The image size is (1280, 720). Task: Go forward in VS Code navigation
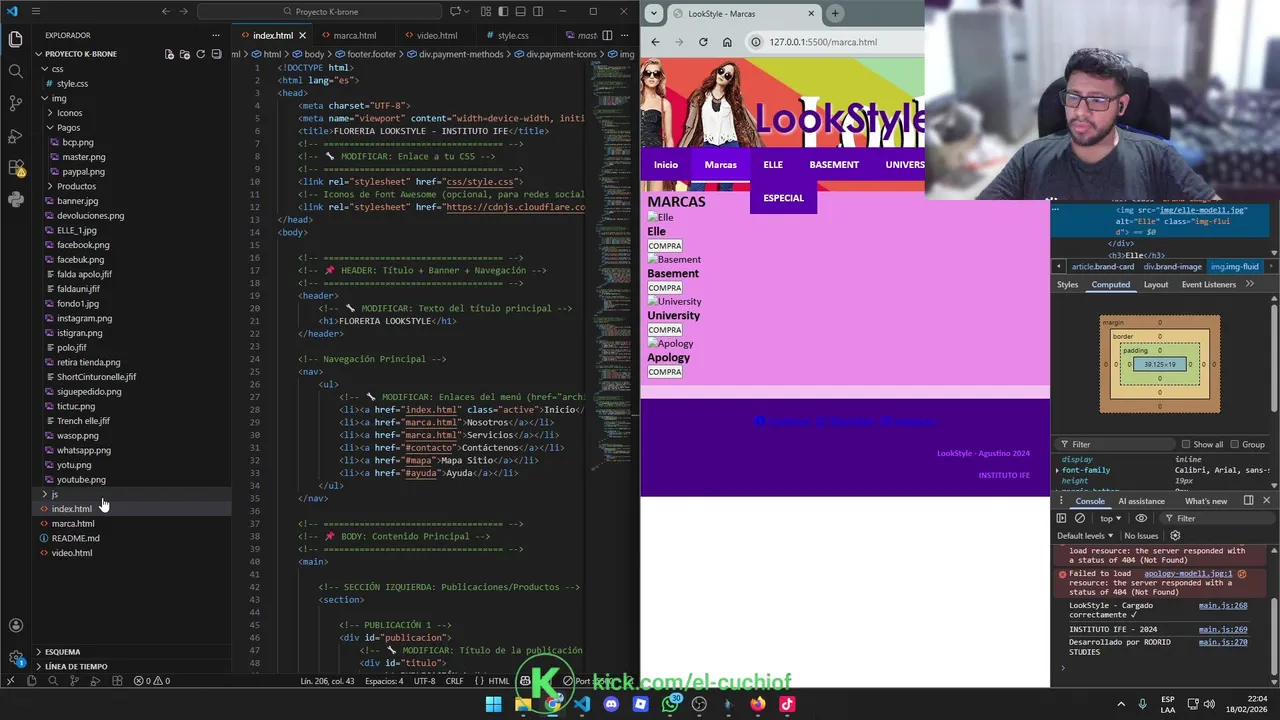[183, 11]
